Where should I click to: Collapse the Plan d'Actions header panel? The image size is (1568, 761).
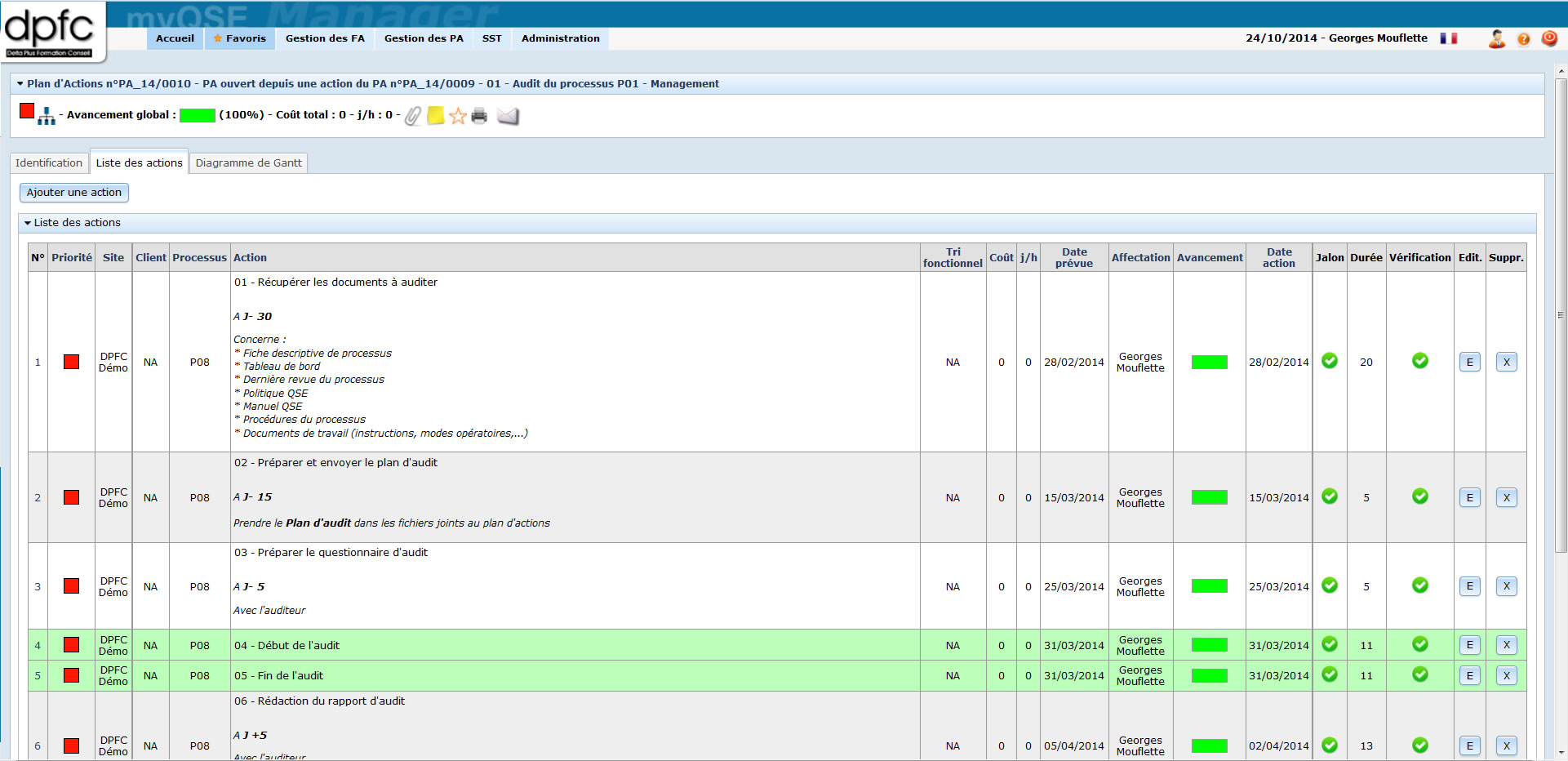pos(20,84)
